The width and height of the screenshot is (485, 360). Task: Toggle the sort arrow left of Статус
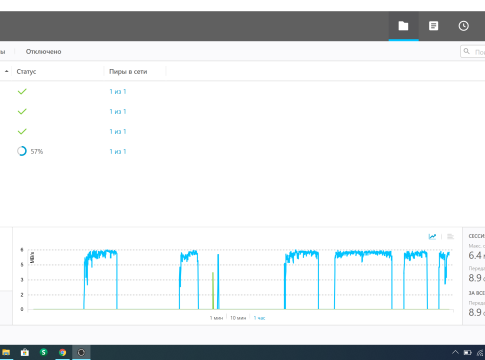pyautogui.click(x=6, y=71)
